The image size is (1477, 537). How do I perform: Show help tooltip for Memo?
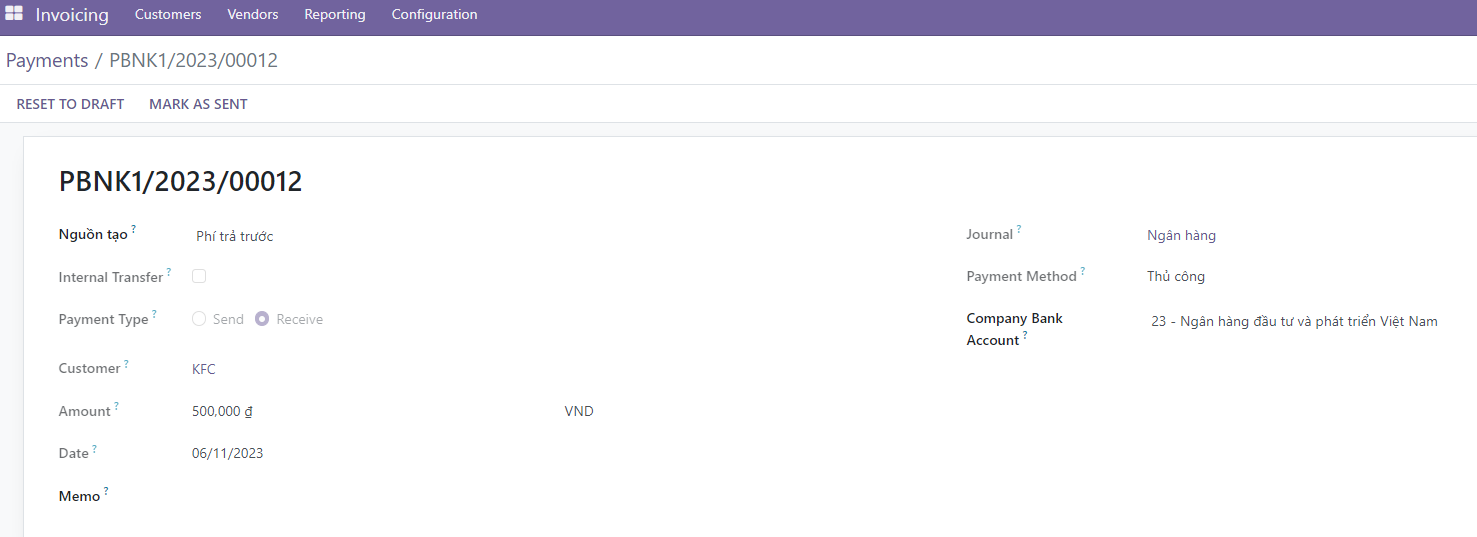(x=106, y=491)
